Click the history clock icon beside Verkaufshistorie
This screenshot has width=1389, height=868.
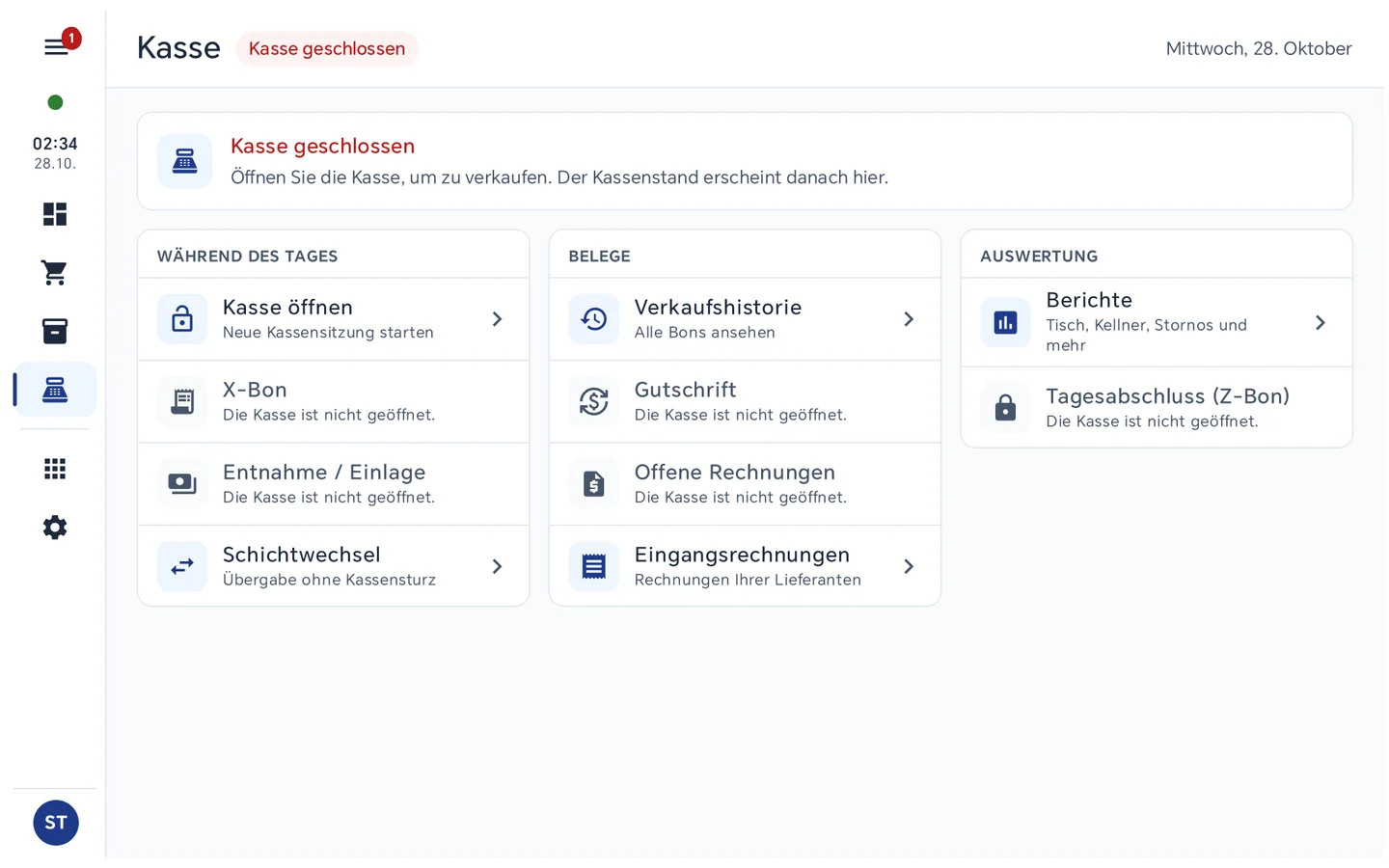(x=594, y=319)
